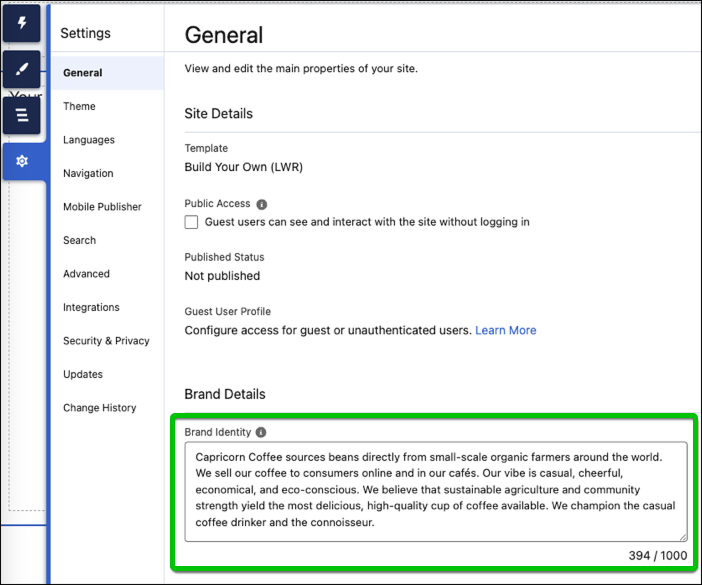Open the Advanced settings tab
This screenshot has height=585, width=702.
pos(108,274)
